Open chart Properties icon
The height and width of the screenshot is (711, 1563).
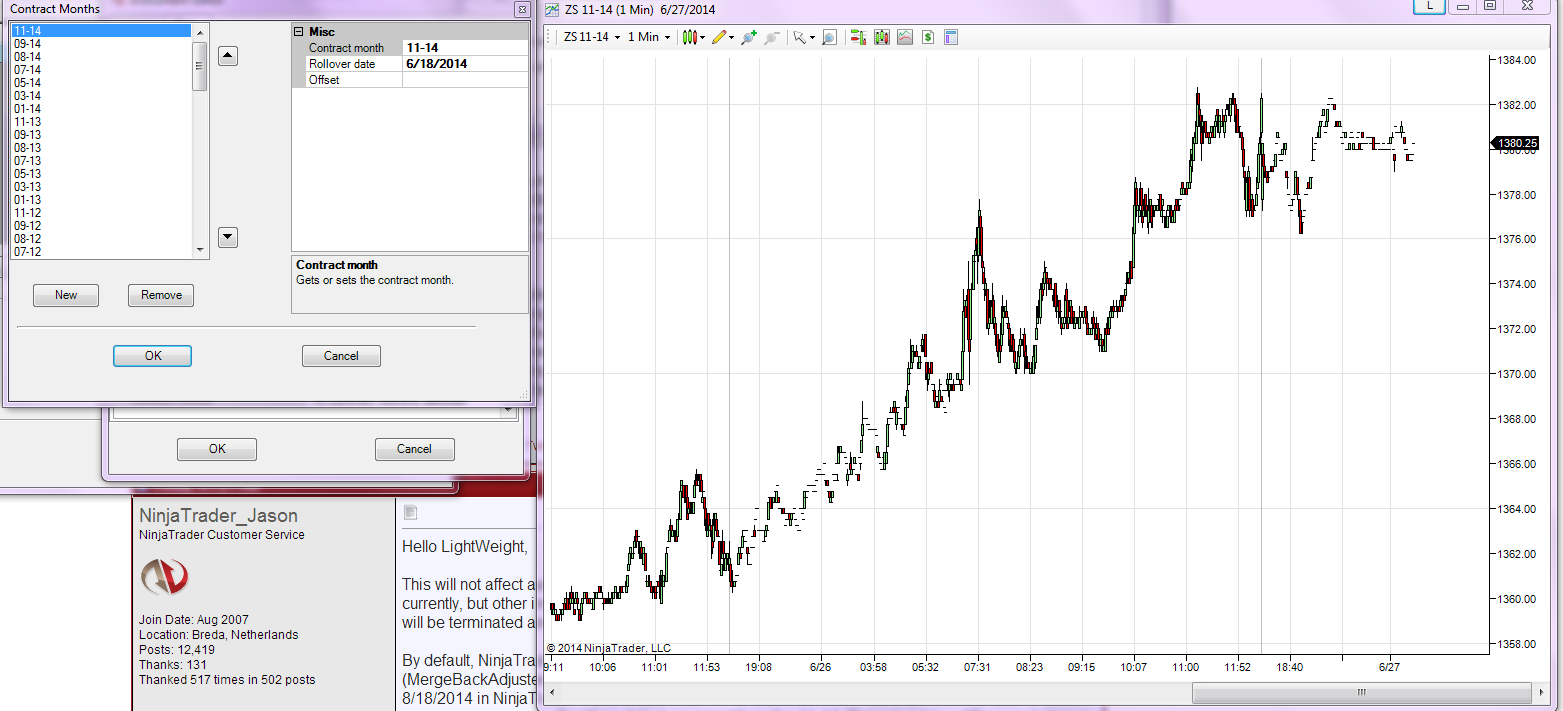(x=951, y=37)
